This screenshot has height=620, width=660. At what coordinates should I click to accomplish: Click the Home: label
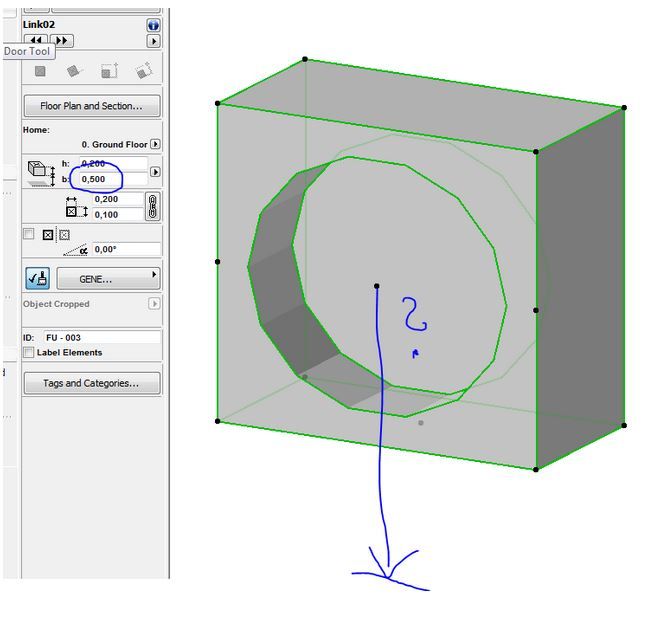36,130
